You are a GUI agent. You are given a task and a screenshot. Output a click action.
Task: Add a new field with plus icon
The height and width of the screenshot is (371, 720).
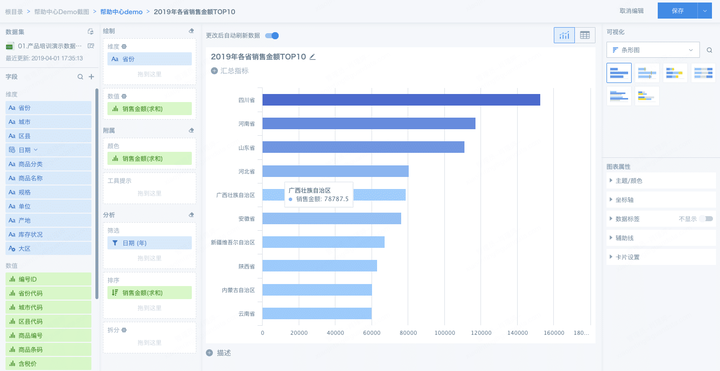pyautogui.click(x=91, y=77)
